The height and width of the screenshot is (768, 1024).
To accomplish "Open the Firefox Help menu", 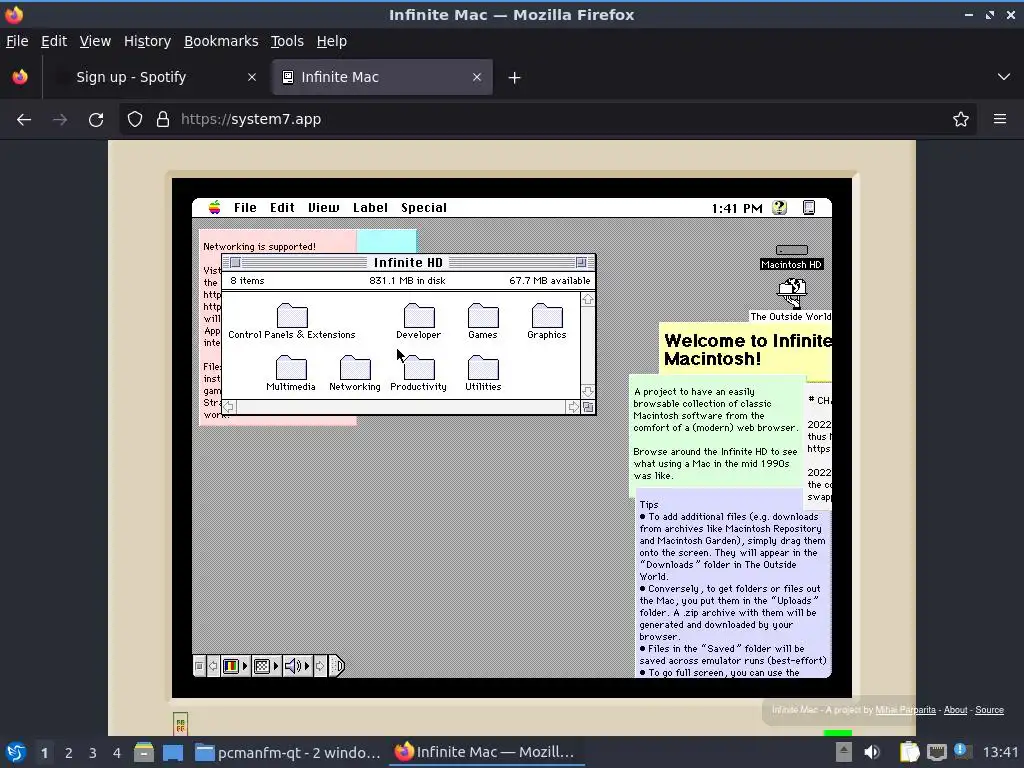I will click(x=332, y=41).
